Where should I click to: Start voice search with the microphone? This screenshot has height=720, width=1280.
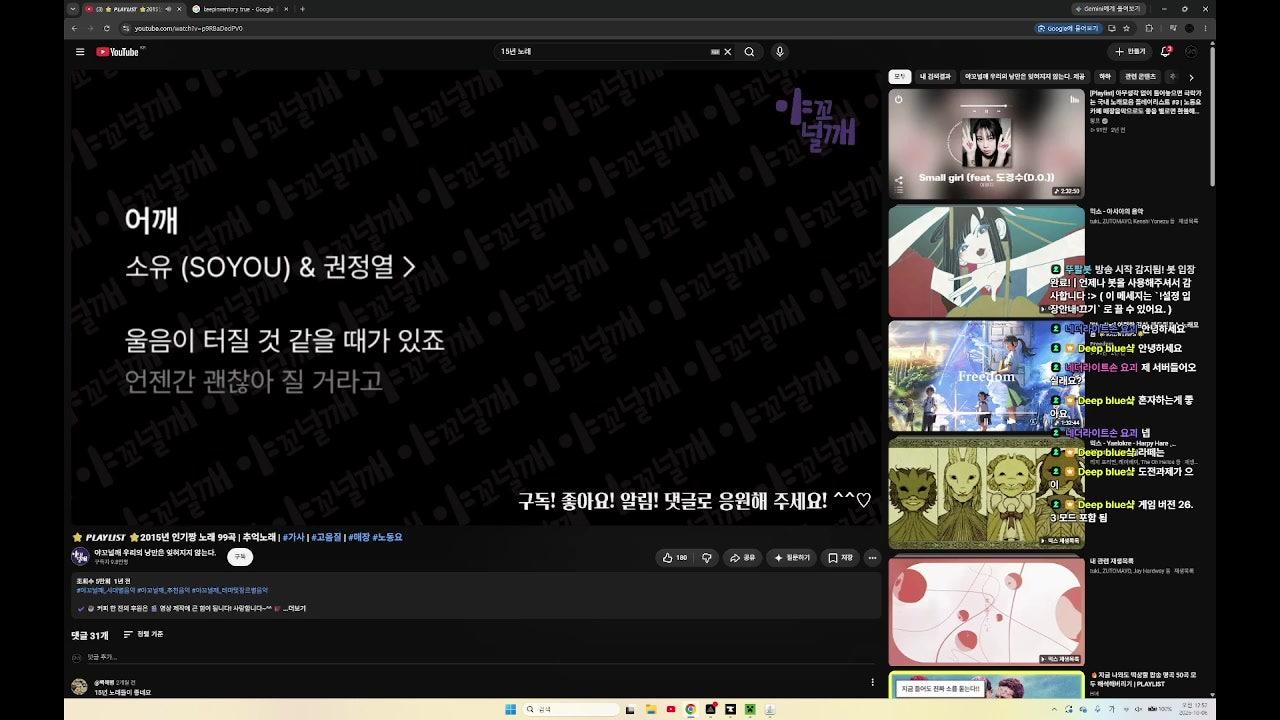[x=780, y=52]
